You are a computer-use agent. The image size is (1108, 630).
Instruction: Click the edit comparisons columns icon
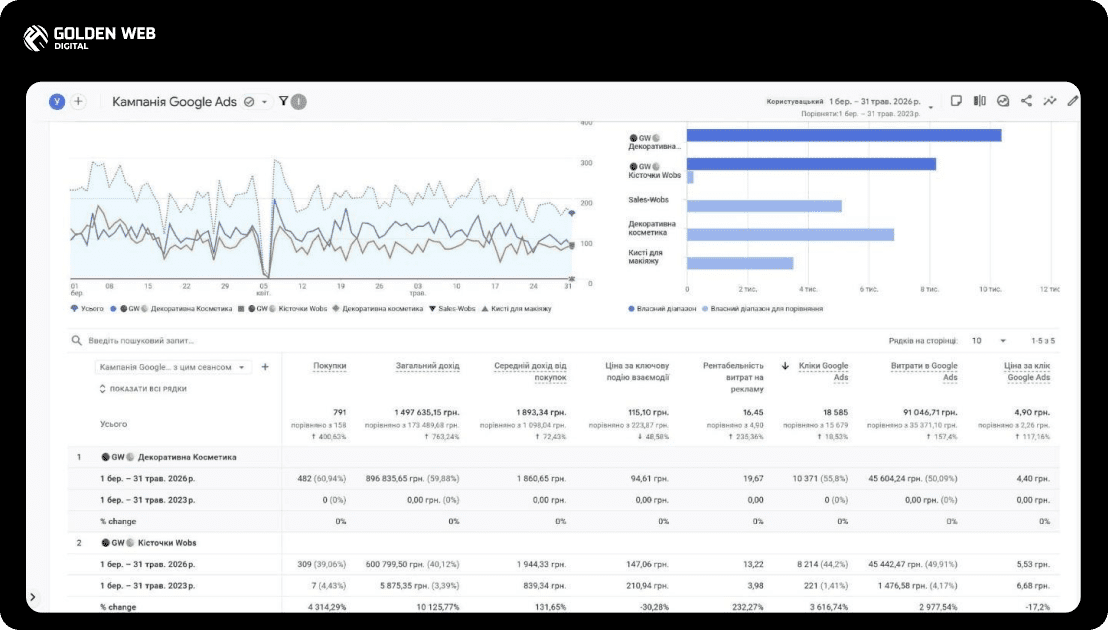[979, 101]
